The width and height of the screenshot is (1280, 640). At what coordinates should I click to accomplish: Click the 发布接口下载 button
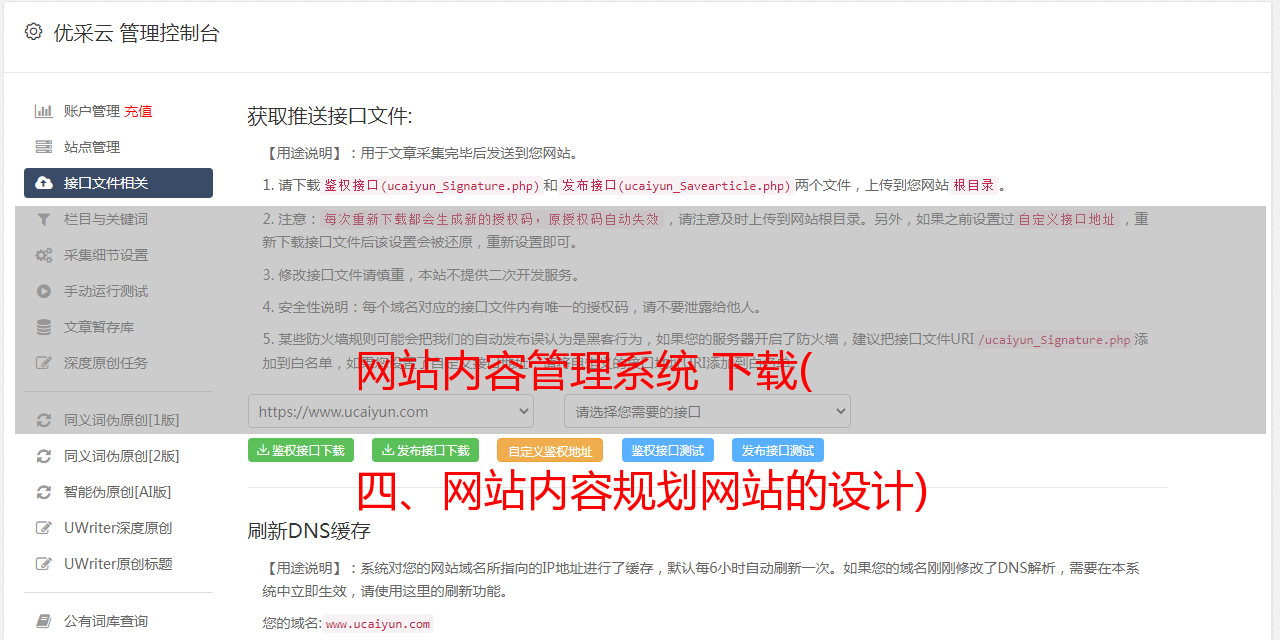pos(425,450)
